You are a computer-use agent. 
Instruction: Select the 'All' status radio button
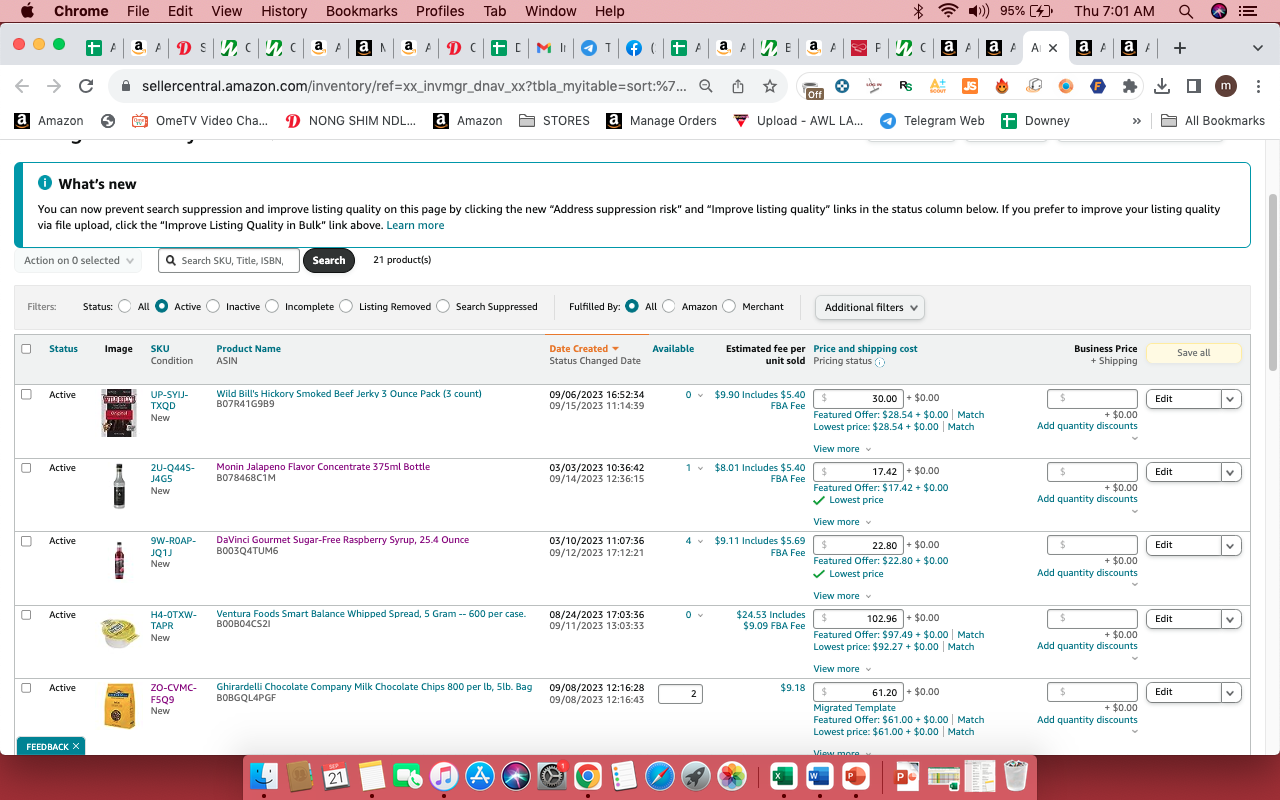coord(125,307)
